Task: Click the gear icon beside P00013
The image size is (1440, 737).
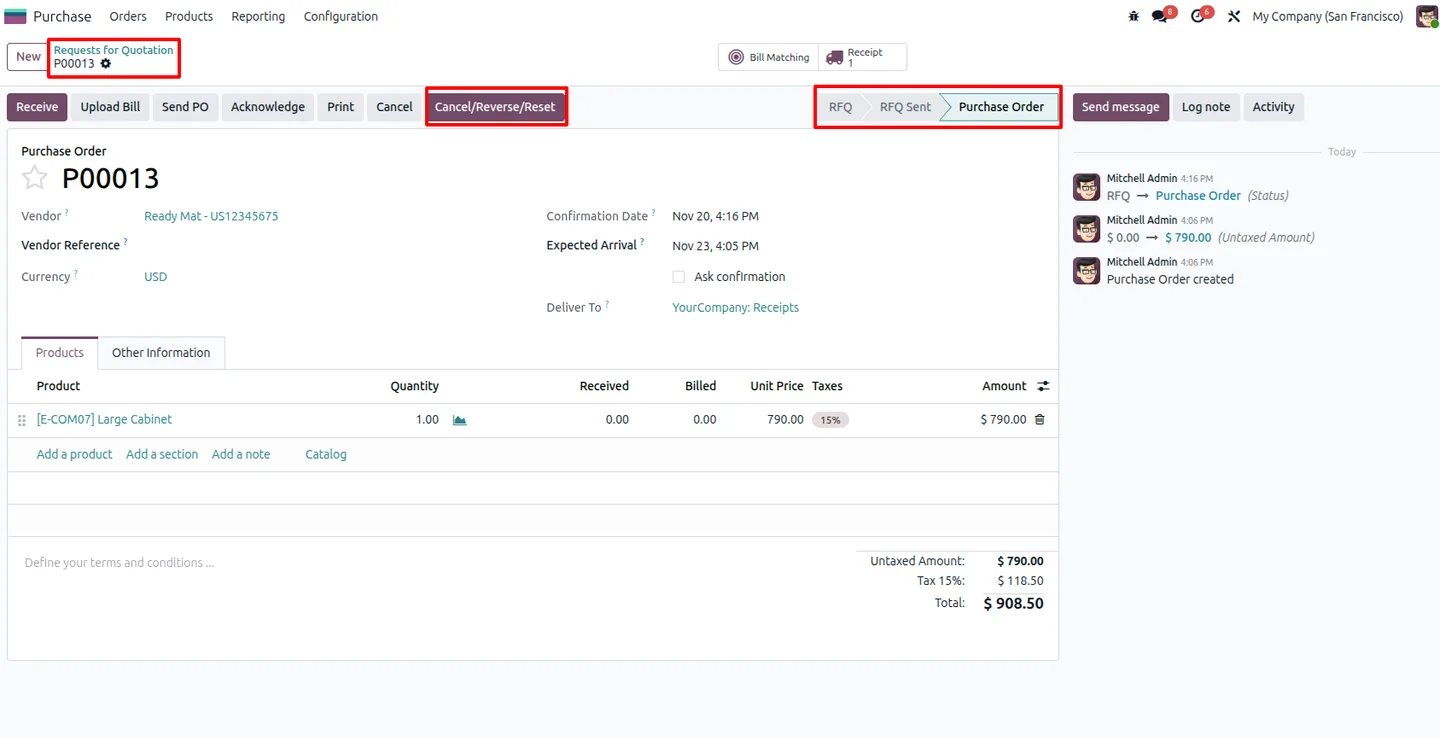Action: click(x=106, y=64)
